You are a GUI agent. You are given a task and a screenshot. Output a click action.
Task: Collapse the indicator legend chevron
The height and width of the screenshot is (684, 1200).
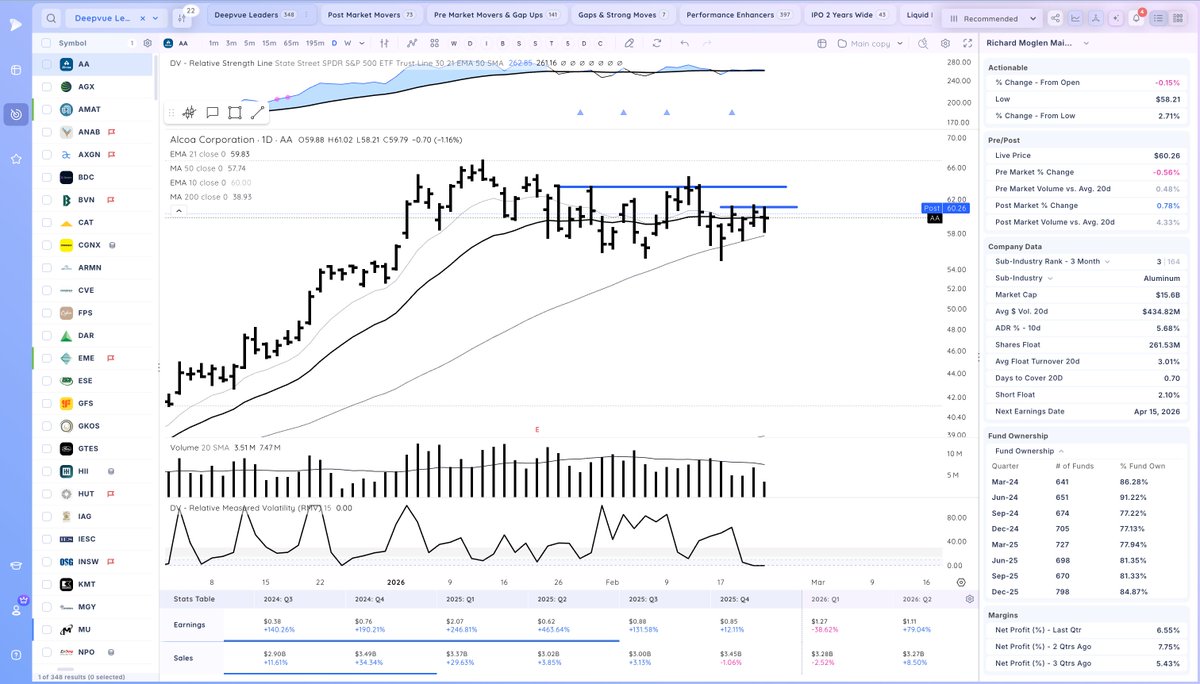tap(179, 211)
